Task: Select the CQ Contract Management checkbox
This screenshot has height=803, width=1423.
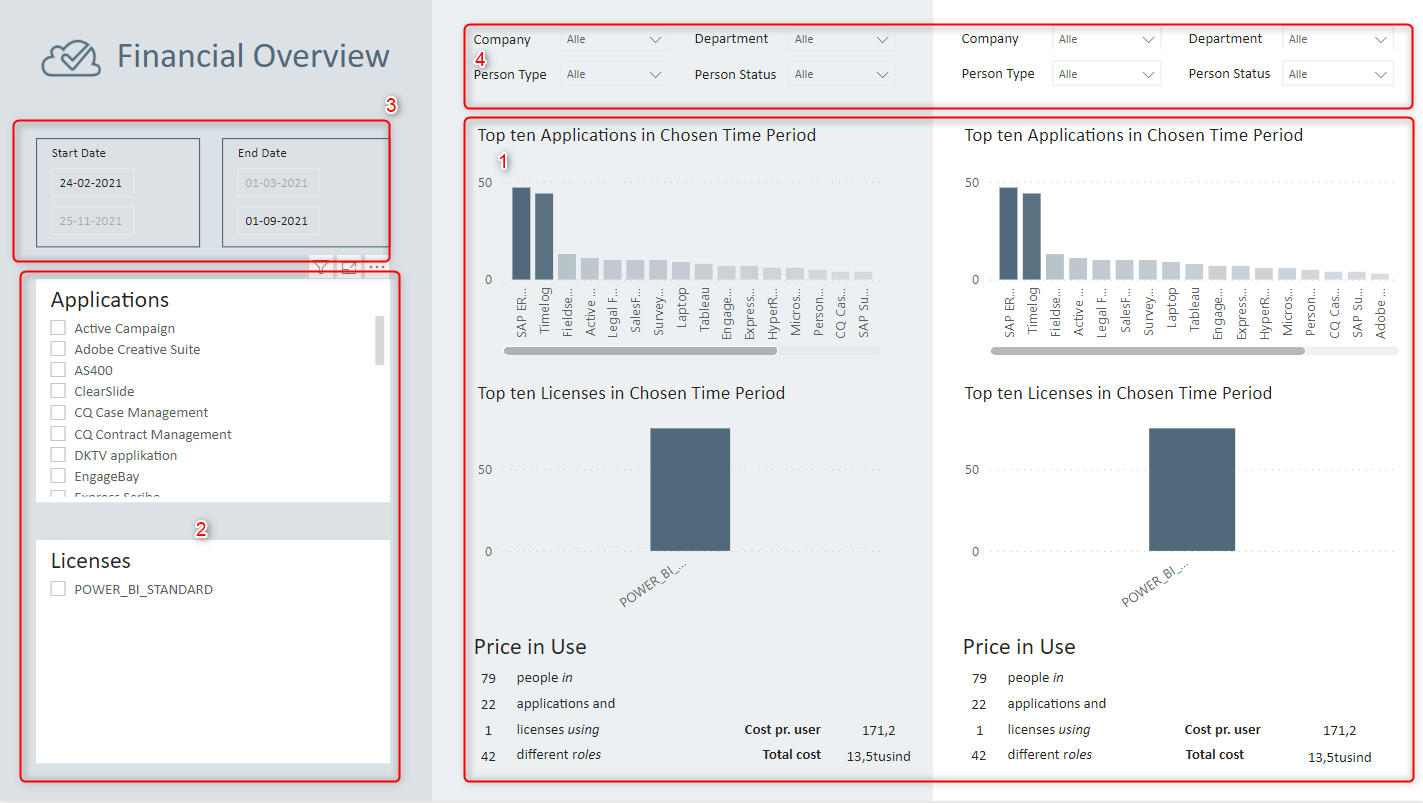Action: pos(58,434)
